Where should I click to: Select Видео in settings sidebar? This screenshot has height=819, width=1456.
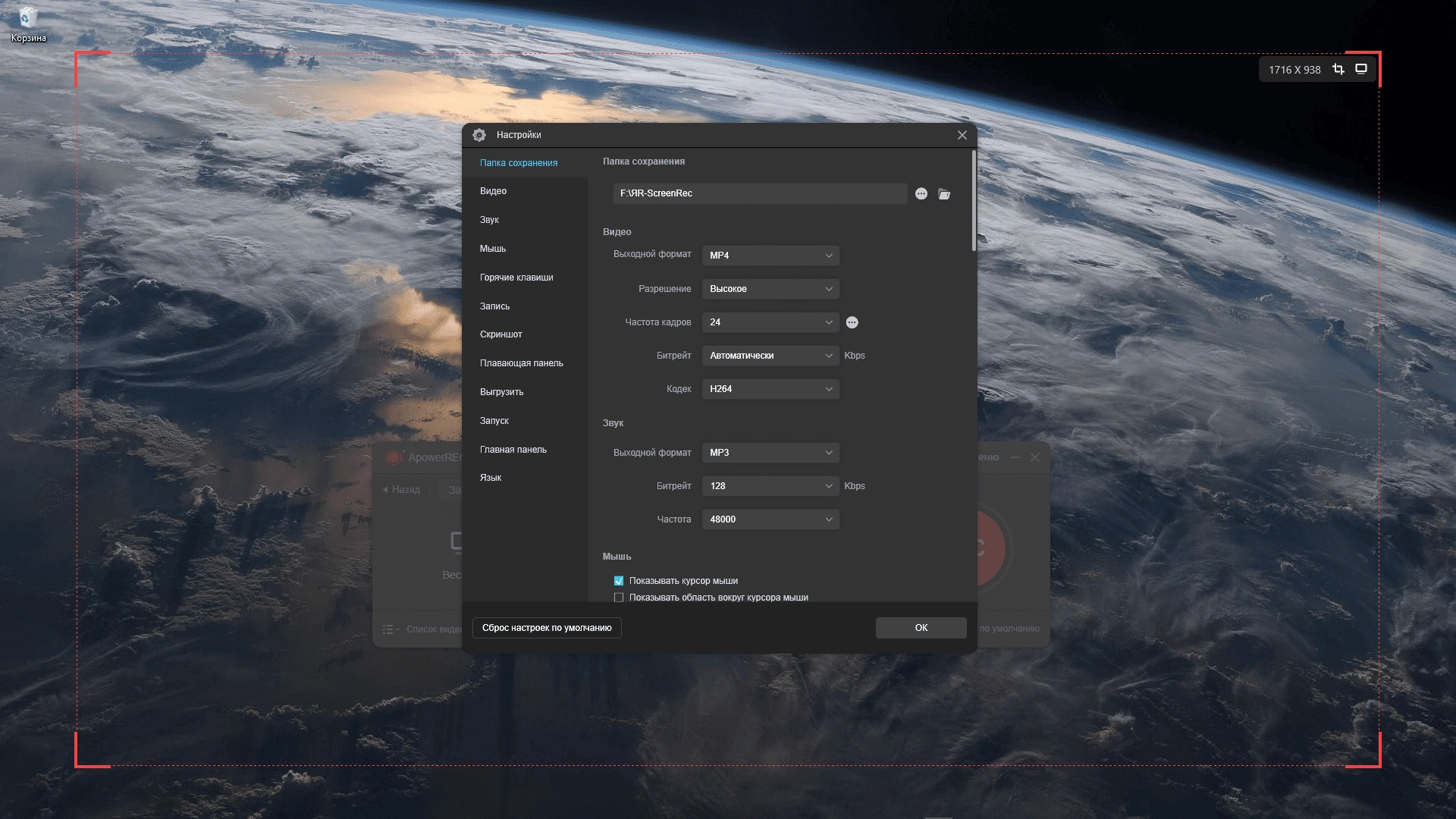point(524,191)
